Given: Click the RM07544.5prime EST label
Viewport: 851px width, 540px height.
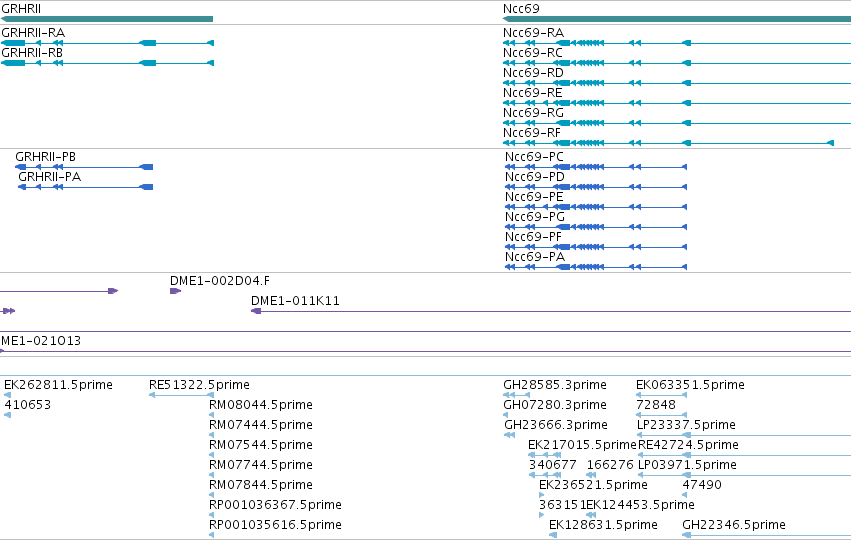Looking at the screenshot, I should (261, 446).
